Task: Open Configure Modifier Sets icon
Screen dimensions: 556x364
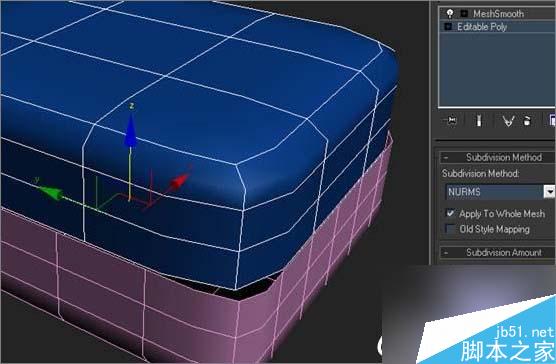Action: coord(552,121)
